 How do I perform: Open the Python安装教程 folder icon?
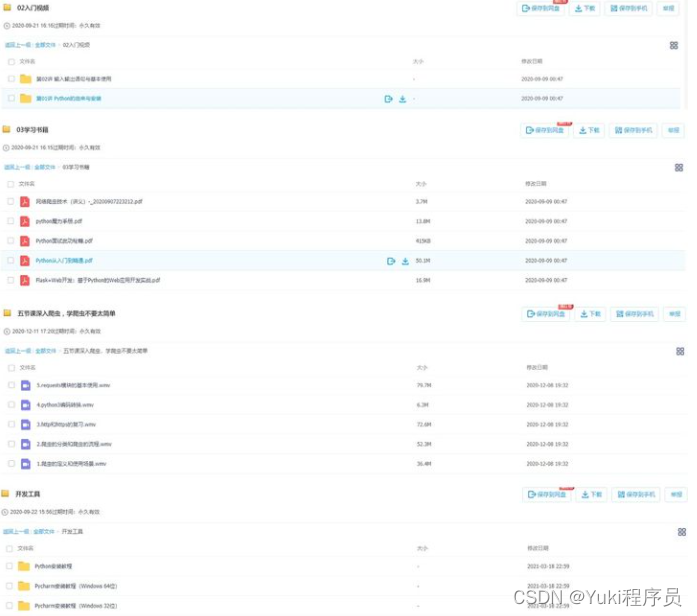(25, 566)
